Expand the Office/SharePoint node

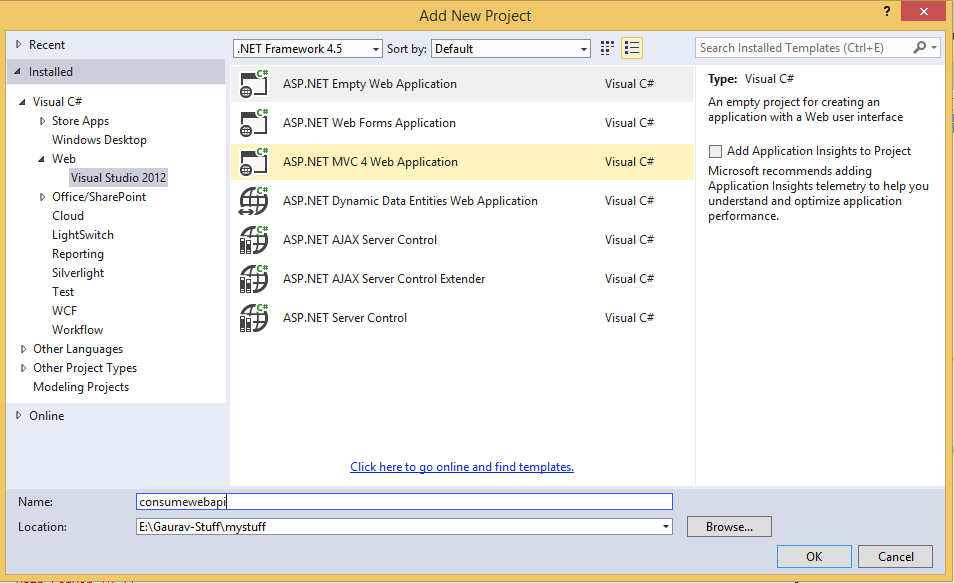[x=42, y=197]
